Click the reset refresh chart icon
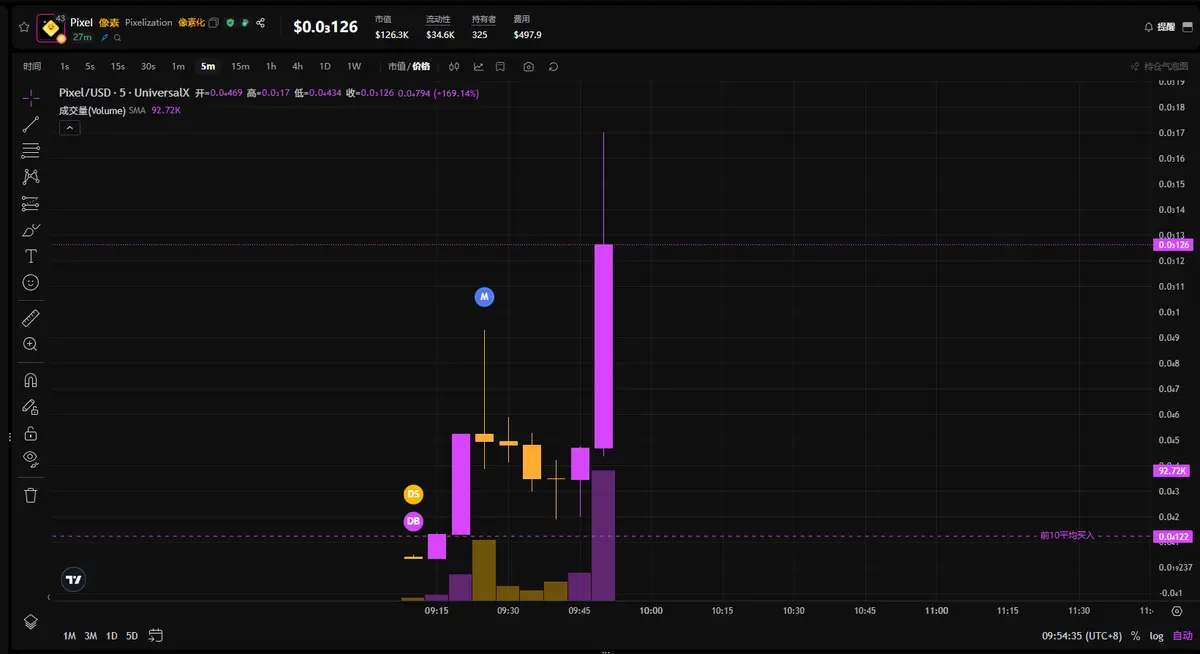Image resolution: width=1200 pixels, height=654 pixels. [553, 66]
